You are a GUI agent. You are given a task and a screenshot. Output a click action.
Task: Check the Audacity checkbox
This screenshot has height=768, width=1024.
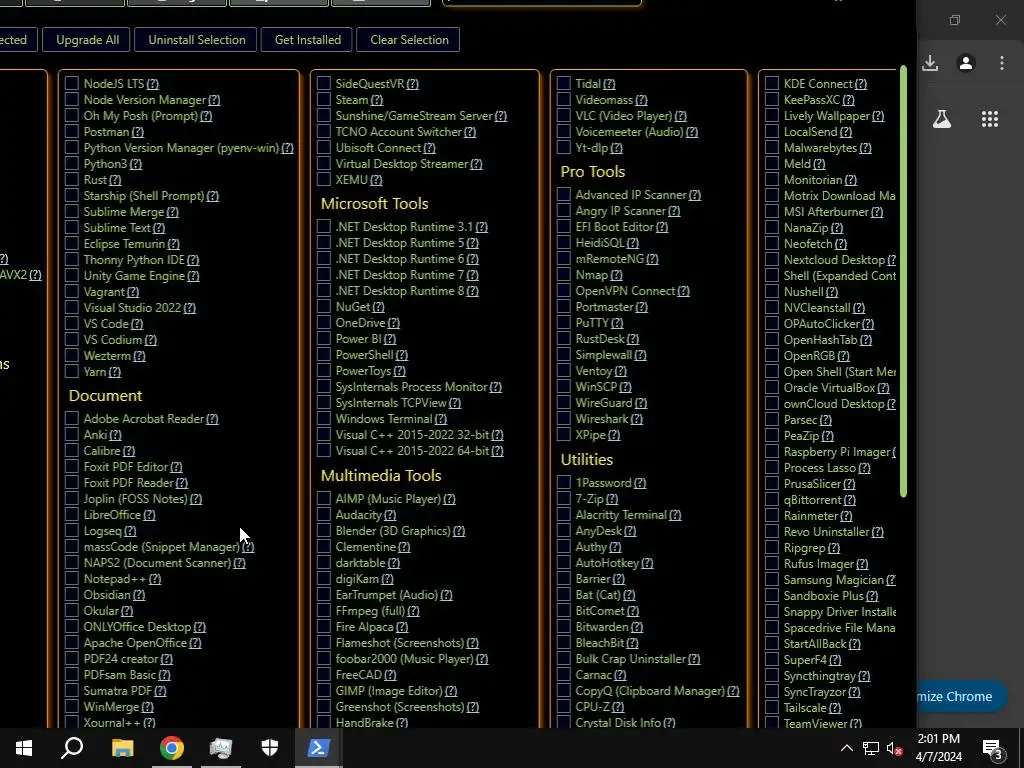coord(324,515)
